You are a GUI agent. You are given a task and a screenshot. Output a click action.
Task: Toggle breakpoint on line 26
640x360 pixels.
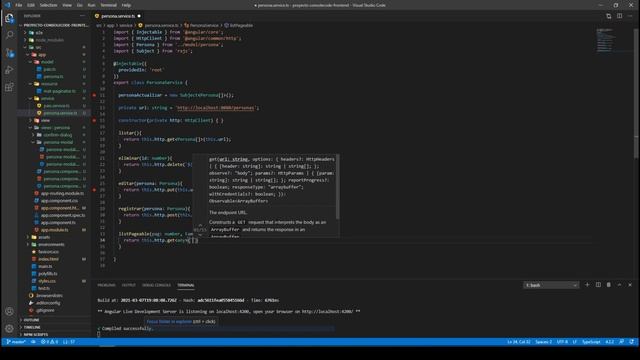click(x=94, y=190)
